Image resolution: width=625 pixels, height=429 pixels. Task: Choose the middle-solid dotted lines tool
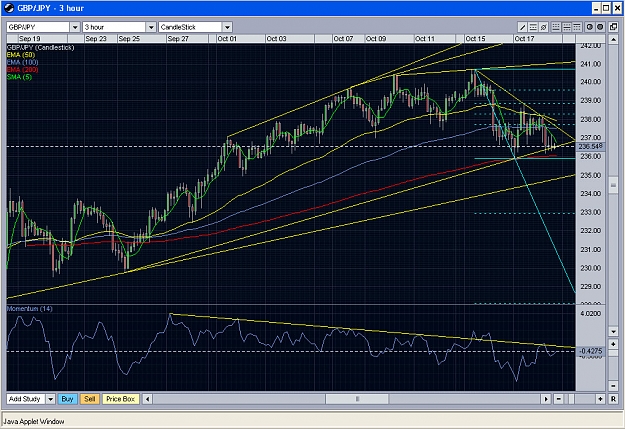pos(566,27)
